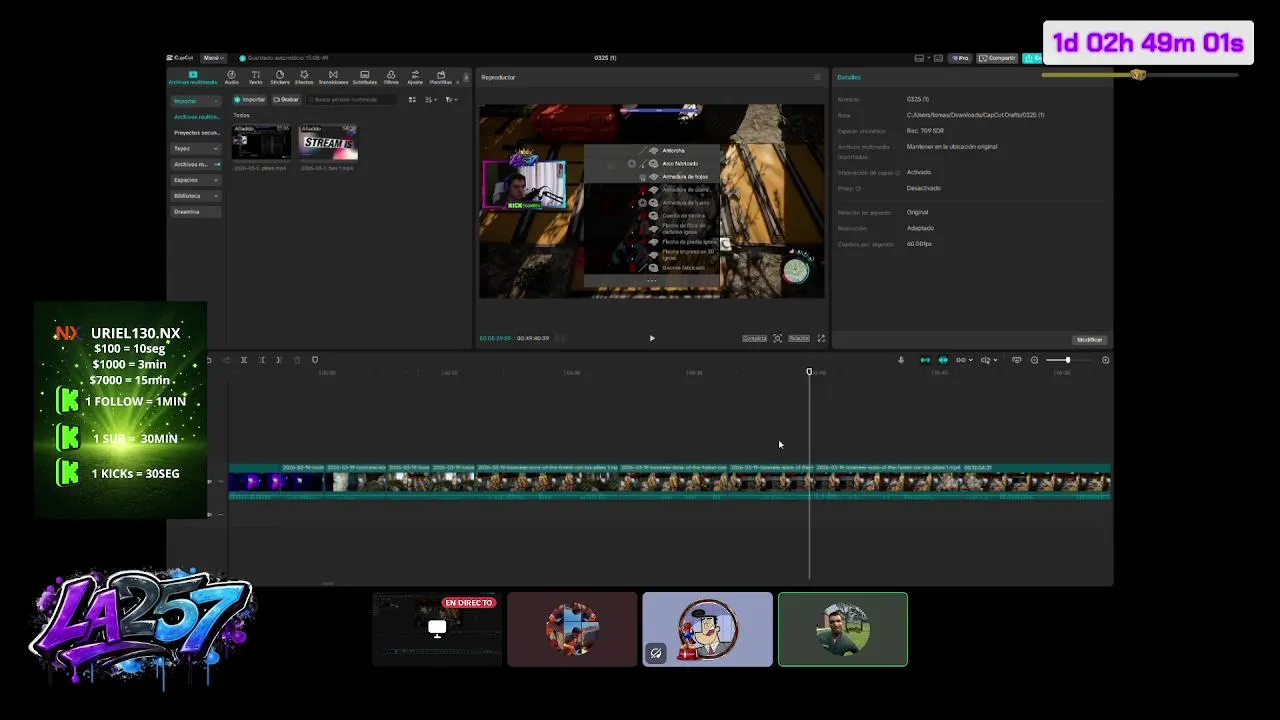Open the Transiciones panel icon

point(333,77)
